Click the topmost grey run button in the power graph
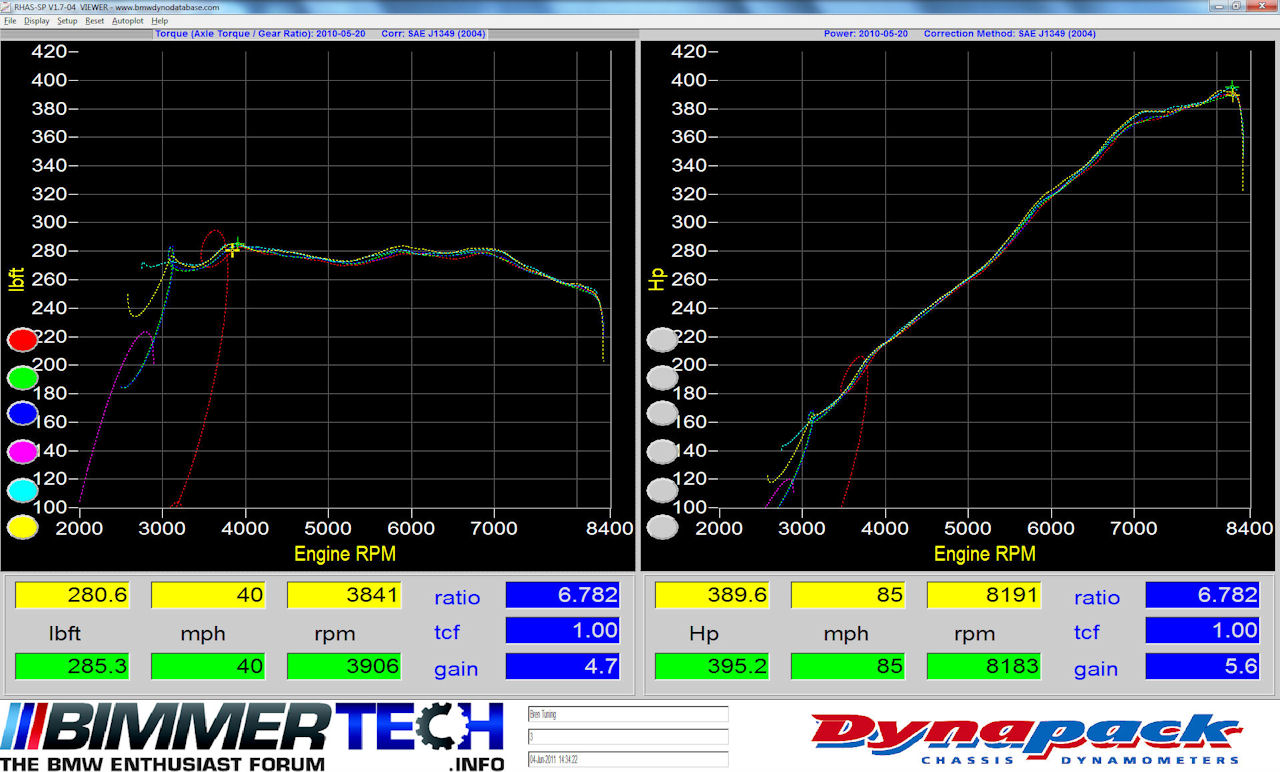Screen dimensions: 1280x772 [662, 340]
